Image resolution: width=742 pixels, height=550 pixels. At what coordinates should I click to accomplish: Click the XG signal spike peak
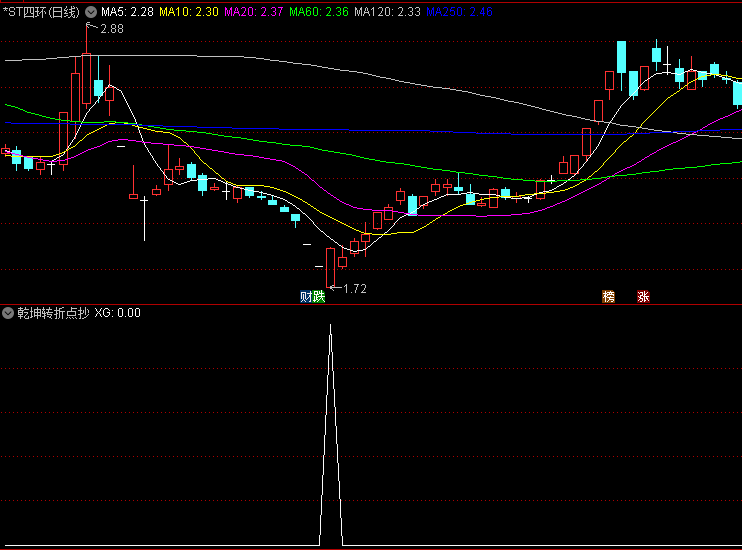click(x=330, y=326)
